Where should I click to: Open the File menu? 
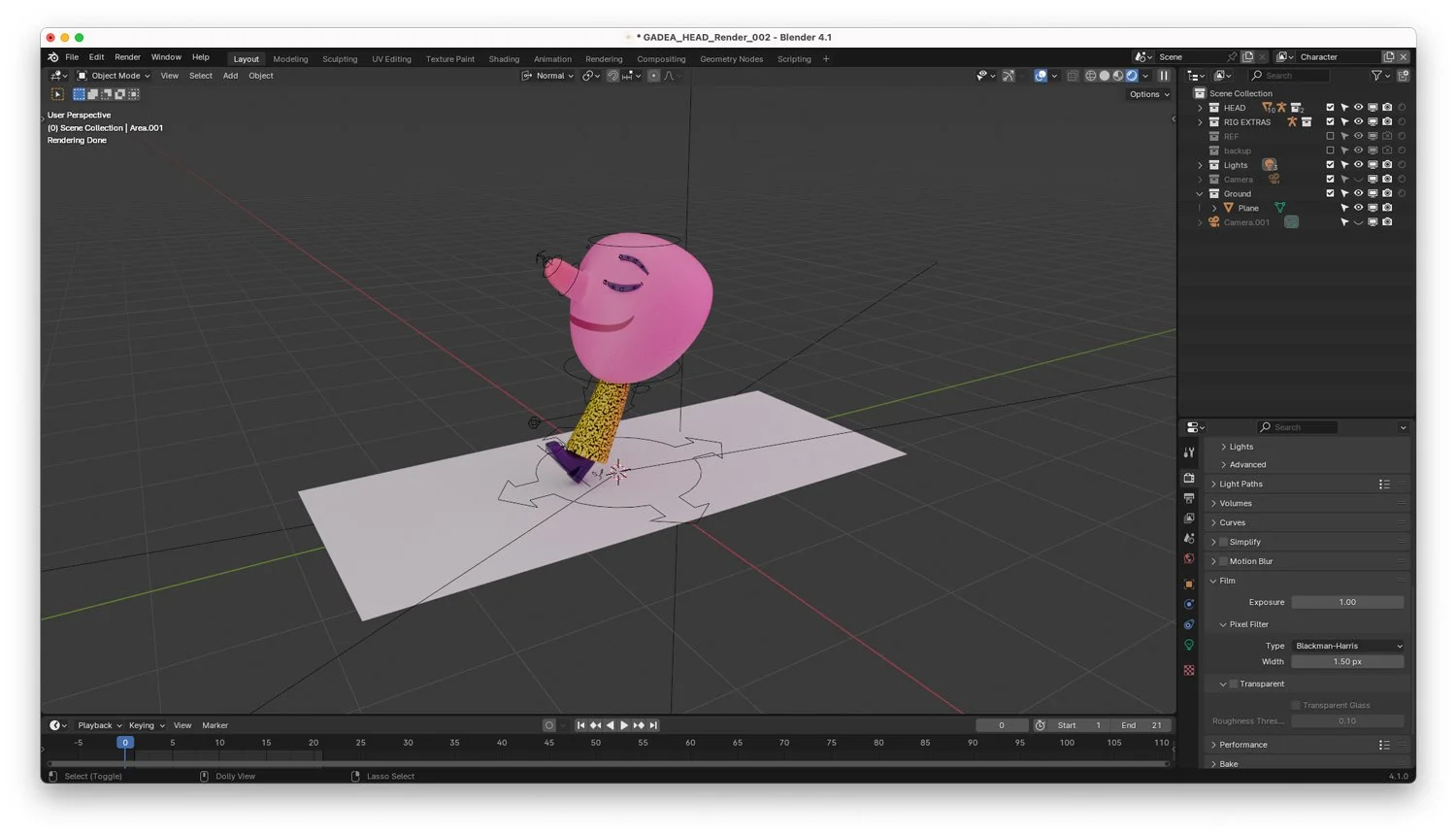point(72,57)
